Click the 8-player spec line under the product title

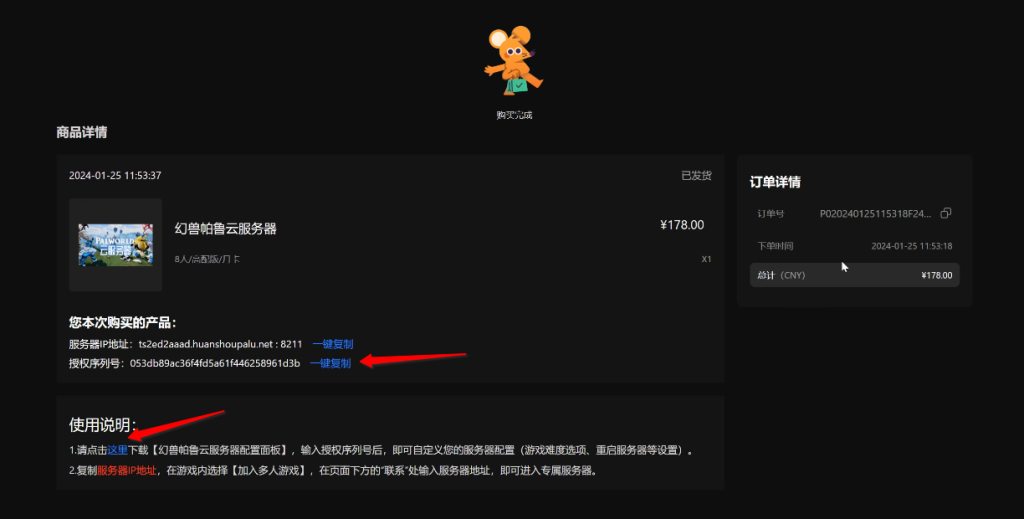207,259
